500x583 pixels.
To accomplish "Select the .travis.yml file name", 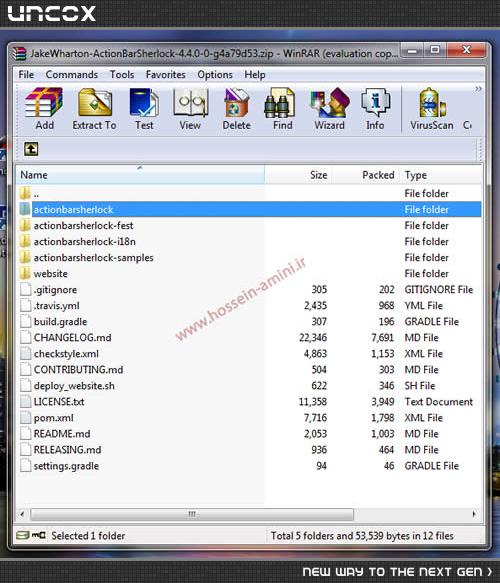I will point(57,306).
